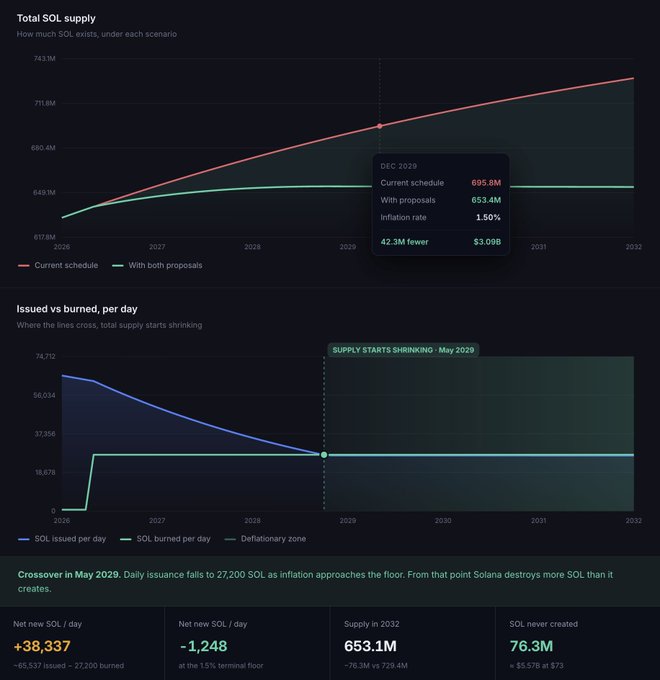Click the 'Issued vs burned, per day' title
The height and width of the screenshot is (680, 660).
(77, 309)
